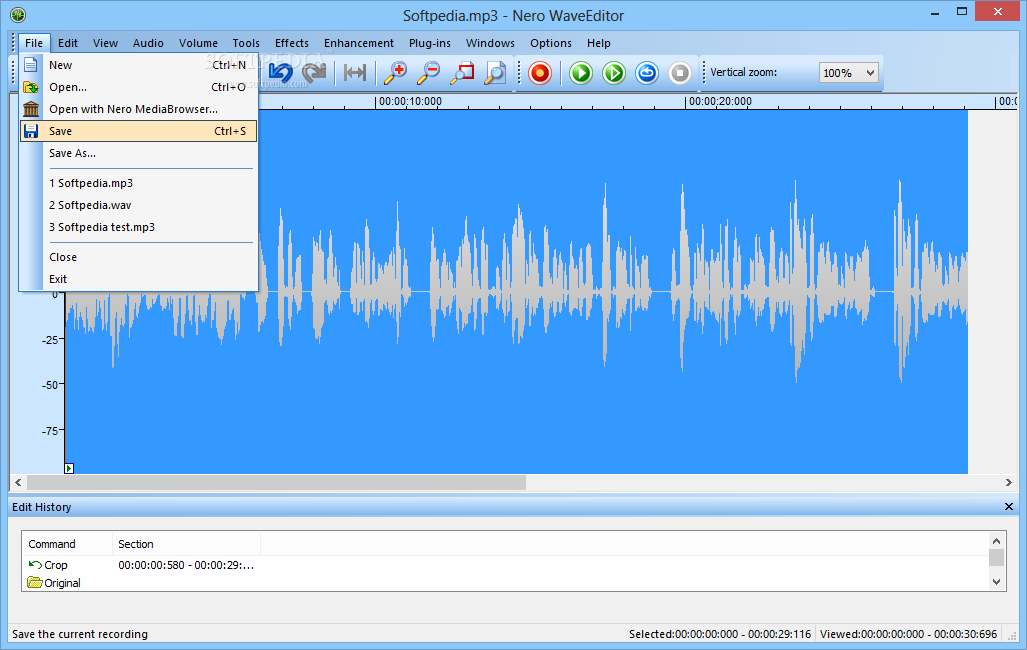Viewport: 1027px width, 650px height.
Task: Click the green playback position marker
Action: (69, 468)
